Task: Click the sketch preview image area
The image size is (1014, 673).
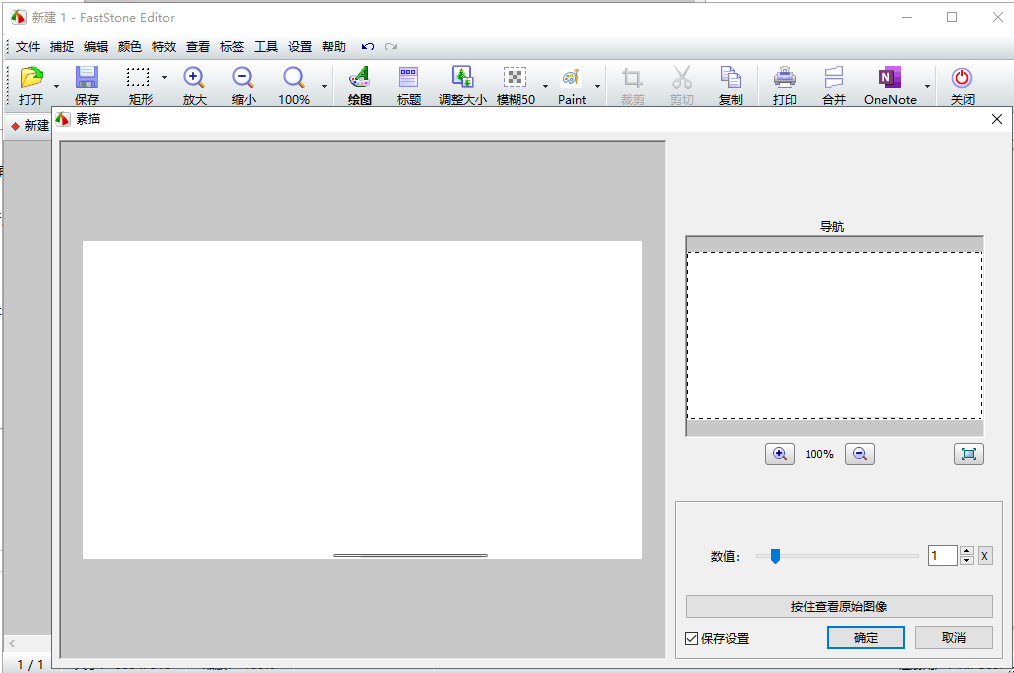Action: [x=362, y=400]
